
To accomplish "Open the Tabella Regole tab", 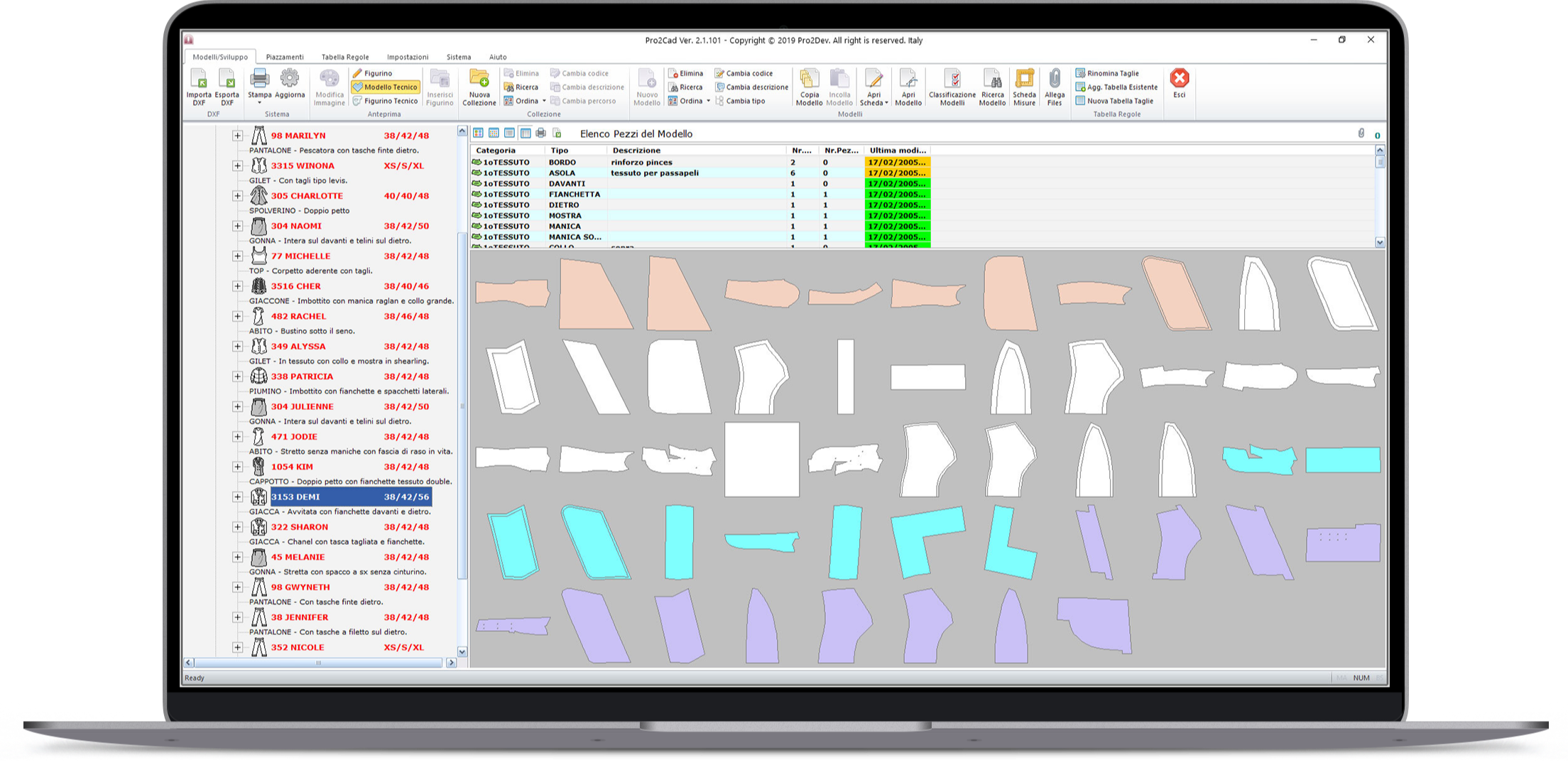I will 345,57.
